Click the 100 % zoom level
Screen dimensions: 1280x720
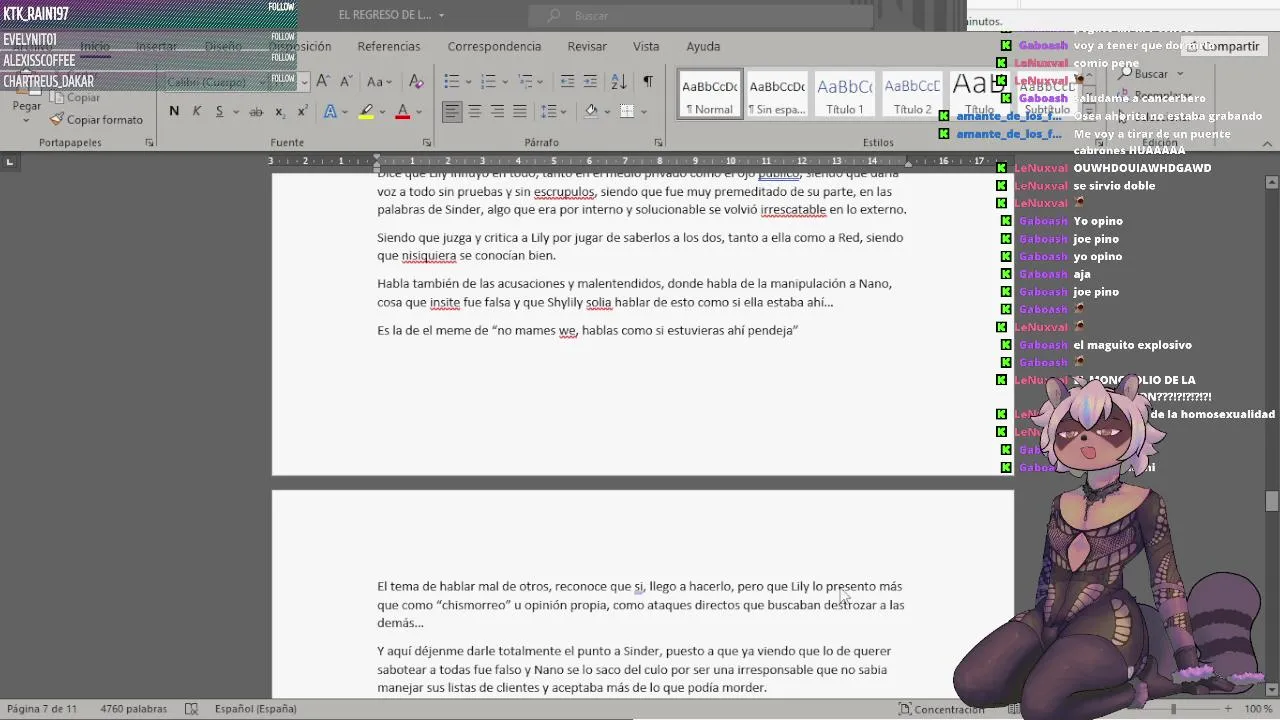1259,709
